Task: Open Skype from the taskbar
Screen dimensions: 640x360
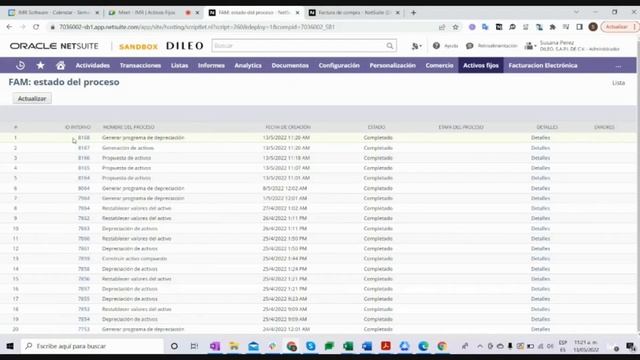Action: (311, 346)
